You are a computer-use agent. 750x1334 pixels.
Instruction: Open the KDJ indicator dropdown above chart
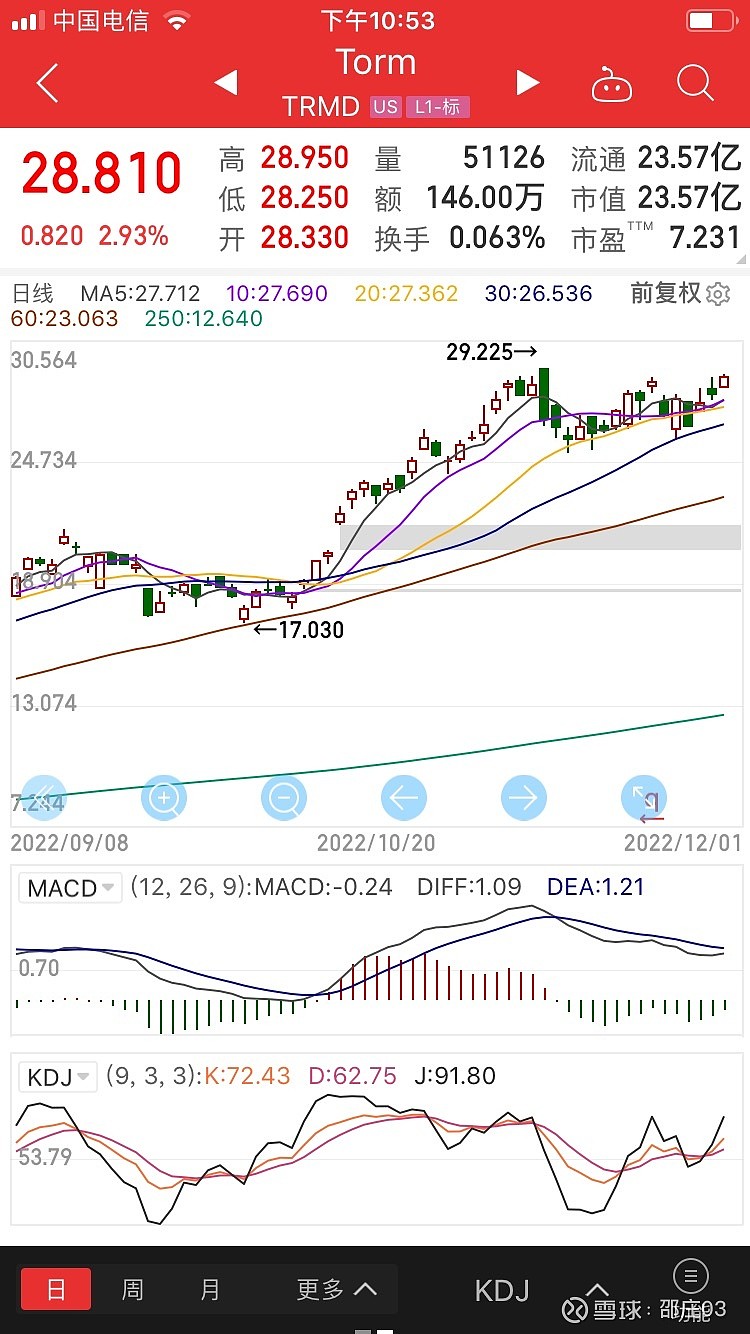point(58,1077)
